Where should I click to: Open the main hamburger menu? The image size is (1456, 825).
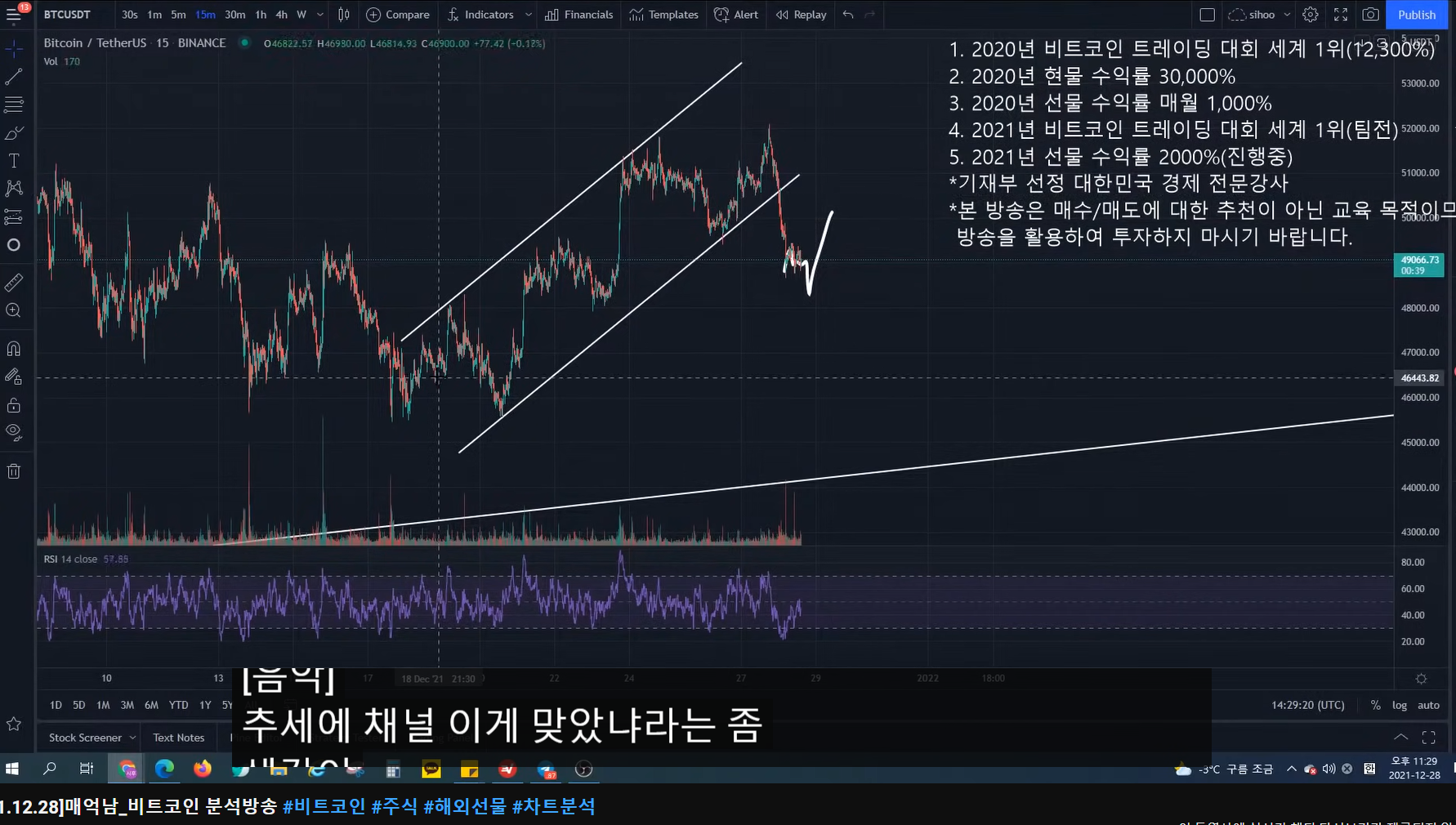(x=14, y=15)
